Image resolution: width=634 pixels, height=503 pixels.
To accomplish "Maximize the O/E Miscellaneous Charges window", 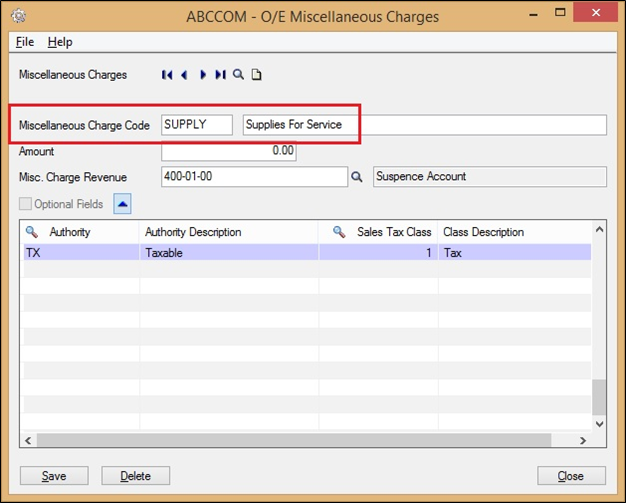I will coord(560,13).
